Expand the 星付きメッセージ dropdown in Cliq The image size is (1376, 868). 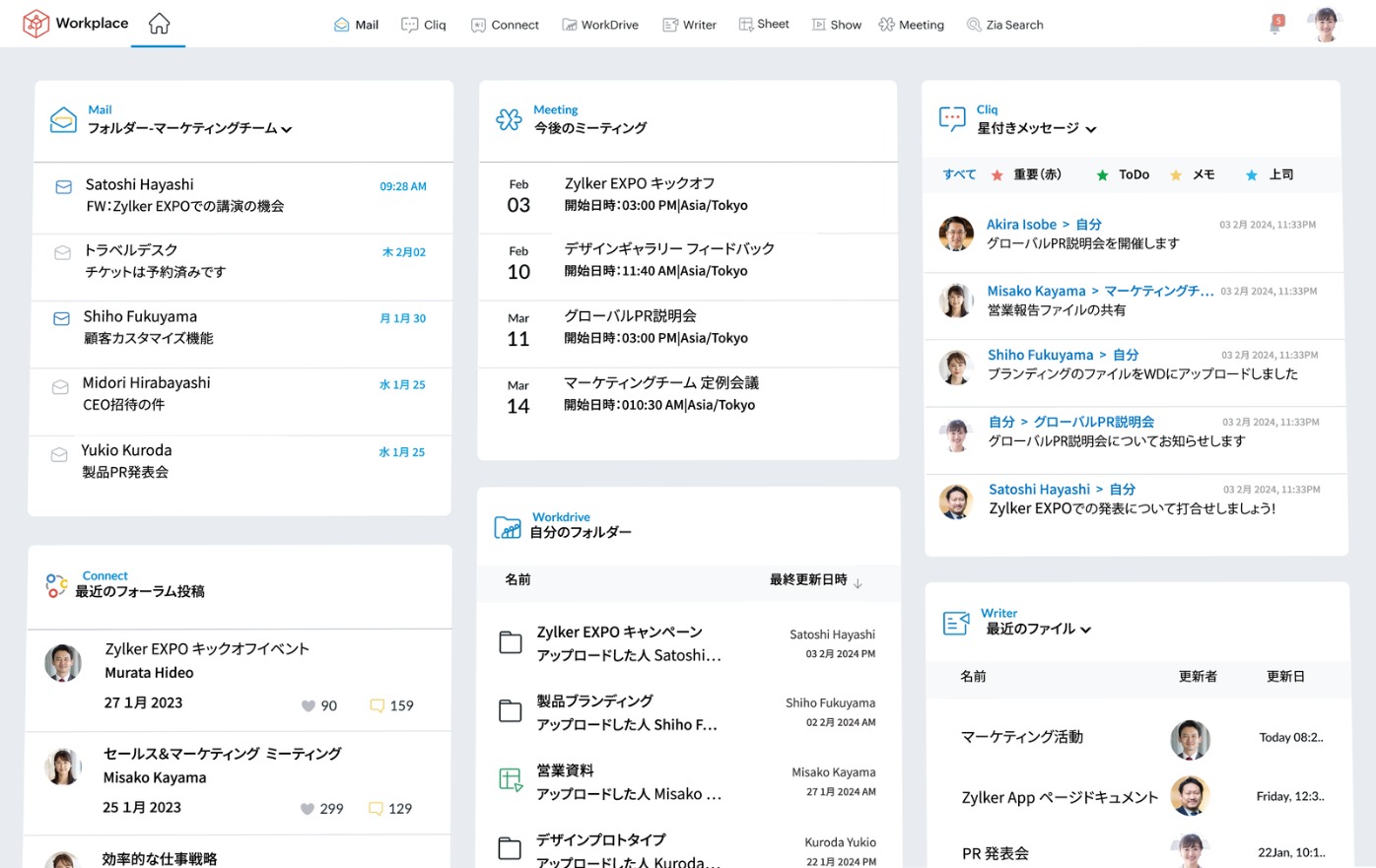click(x=1091, y=129)
